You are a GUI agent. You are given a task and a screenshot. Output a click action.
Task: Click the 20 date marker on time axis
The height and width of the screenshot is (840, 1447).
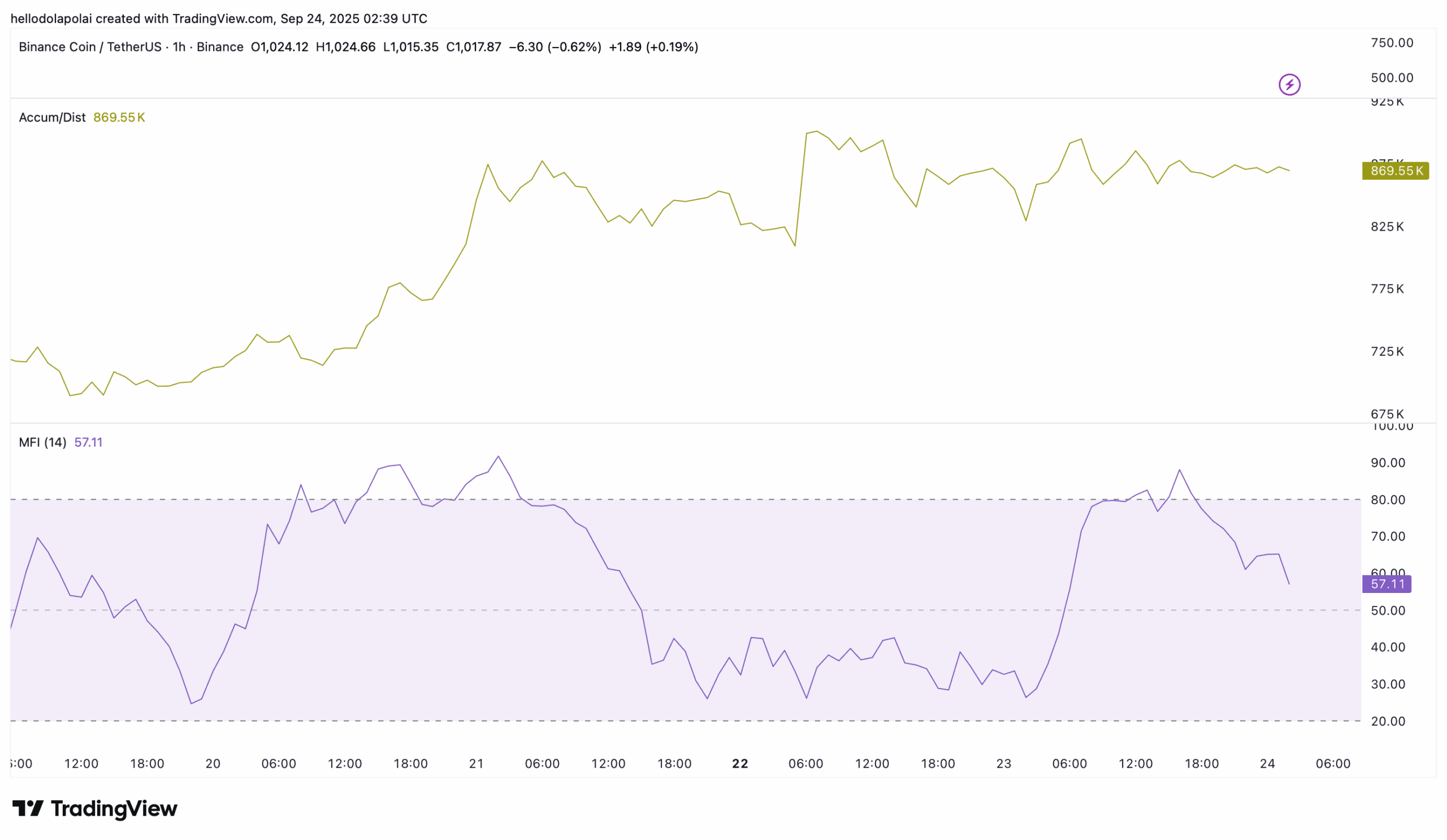click(213, 764)
